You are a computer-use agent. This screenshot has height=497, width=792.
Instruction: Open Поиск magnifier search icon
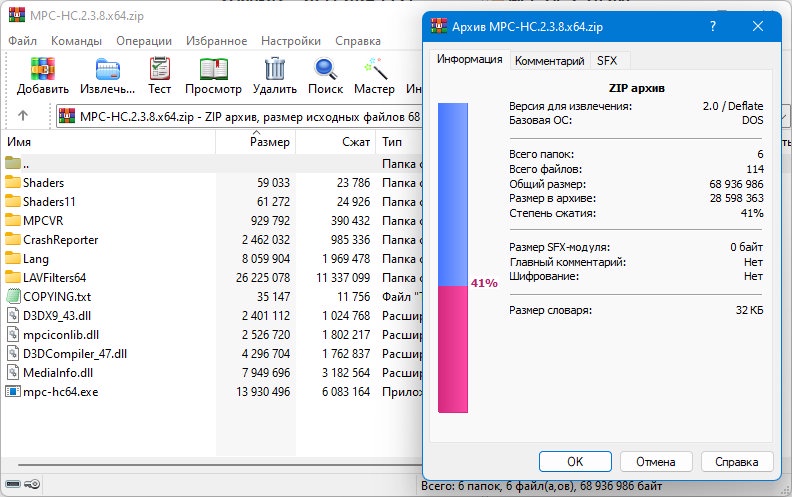tap(325, 69)
